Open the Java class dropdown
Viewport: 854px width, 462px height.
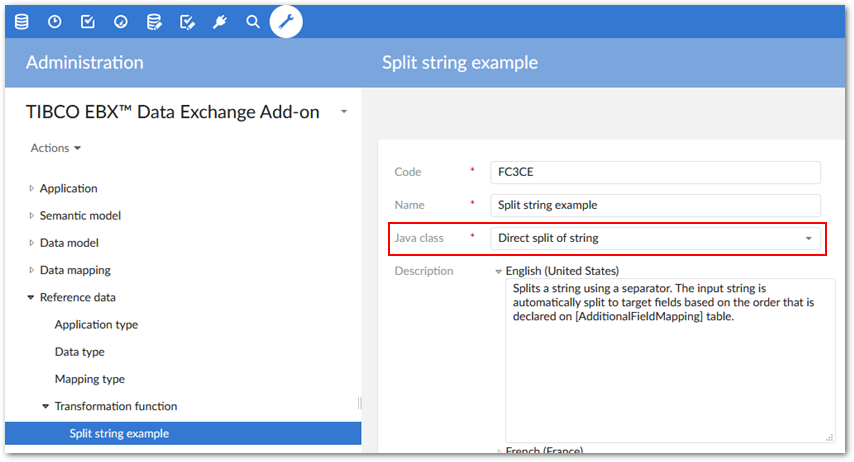(x=808, y=238)
